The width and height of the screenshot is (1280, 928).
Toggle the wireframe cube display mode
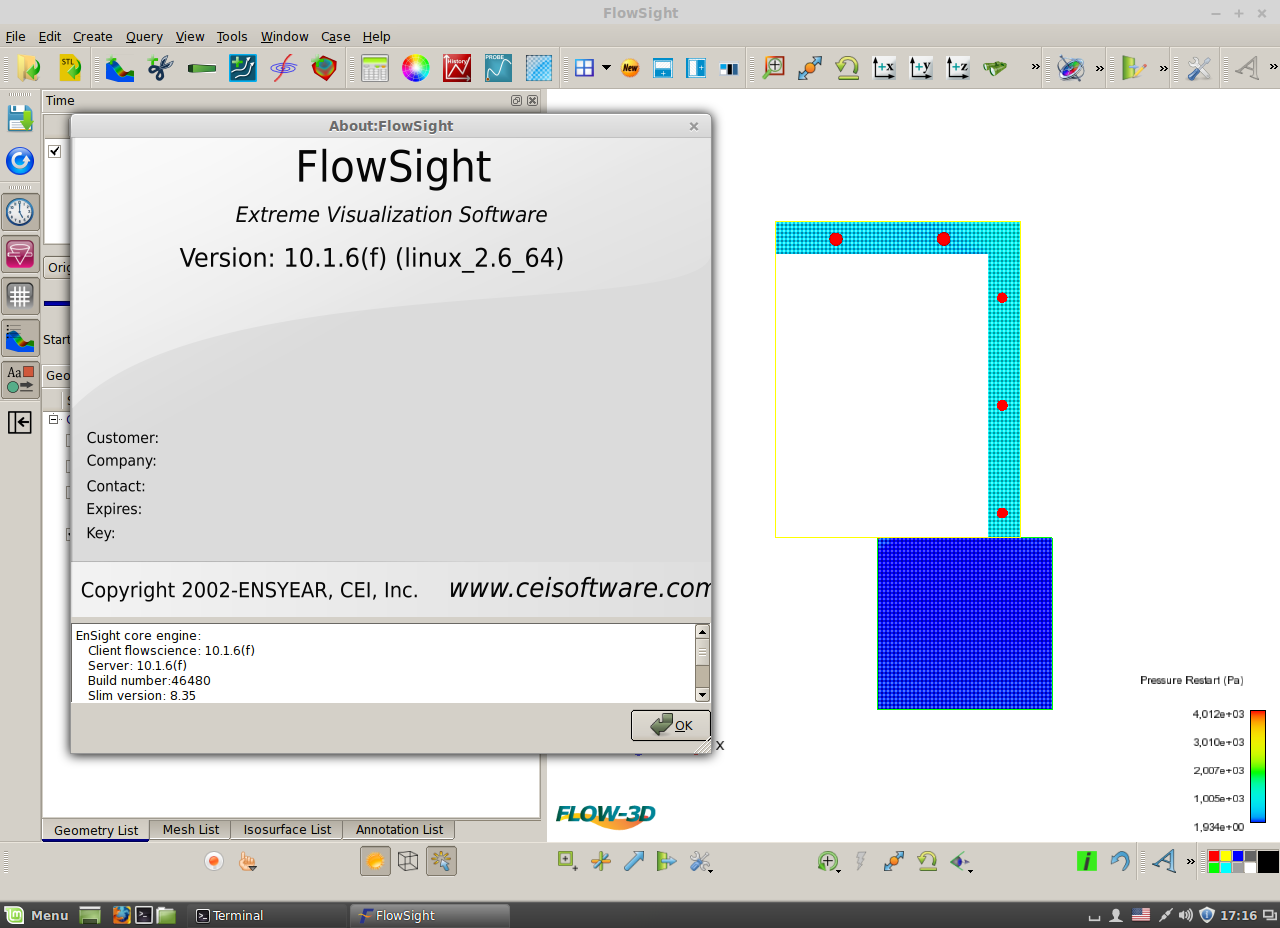tap(408, 861)
